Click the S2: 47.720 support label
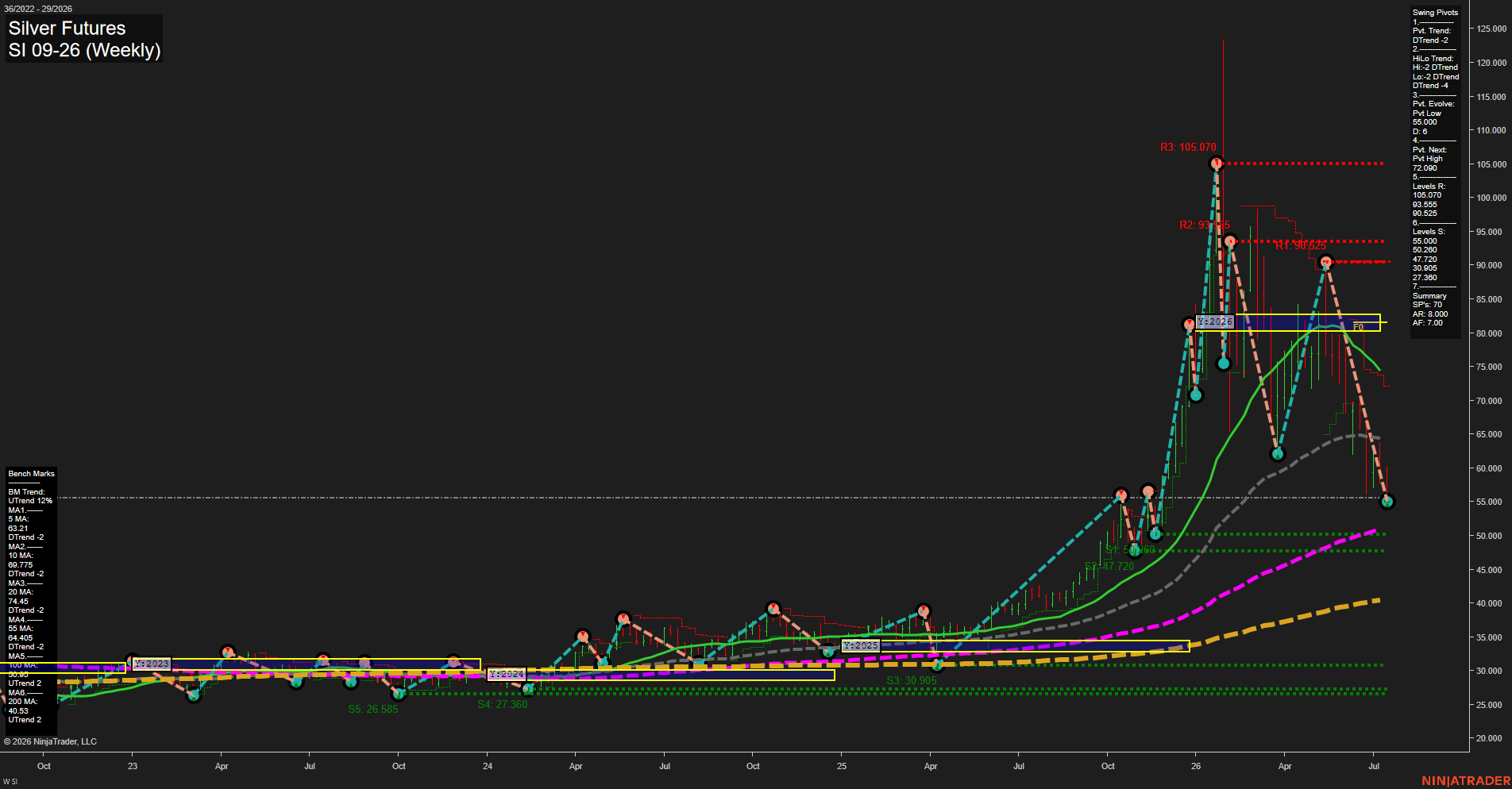Screen dimensions: 1512x789 [1109, 566]
